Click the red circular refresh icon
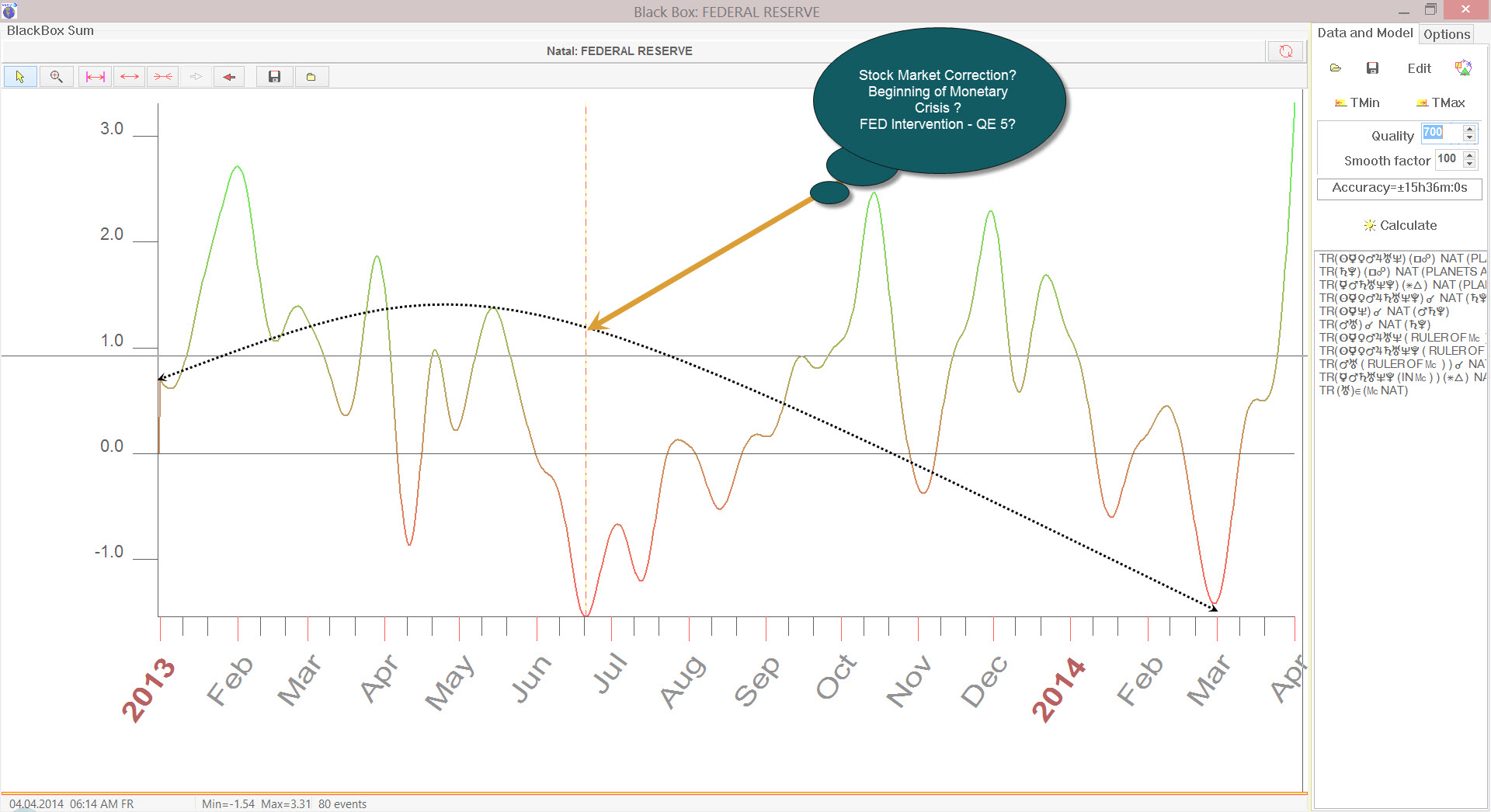 click(1286, 51)
